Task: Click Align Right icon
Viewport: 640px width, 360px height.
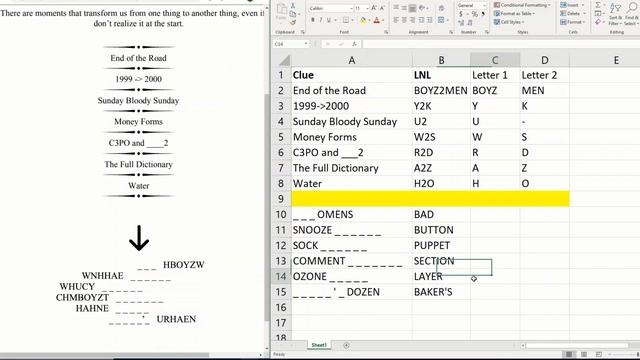Action: (x=412, y=20)
